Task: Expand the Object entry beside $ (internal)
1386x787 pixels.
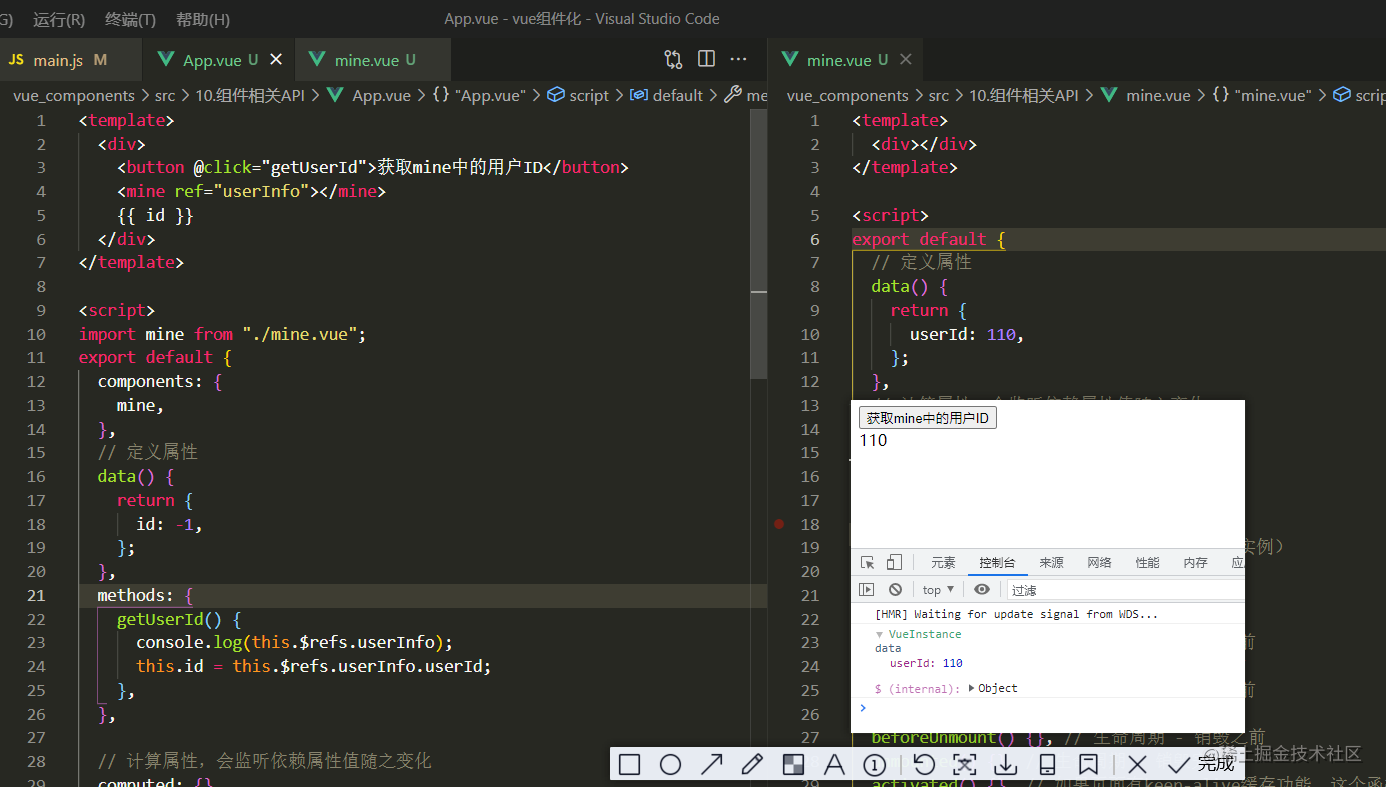Action: click(x=972, y=688)
